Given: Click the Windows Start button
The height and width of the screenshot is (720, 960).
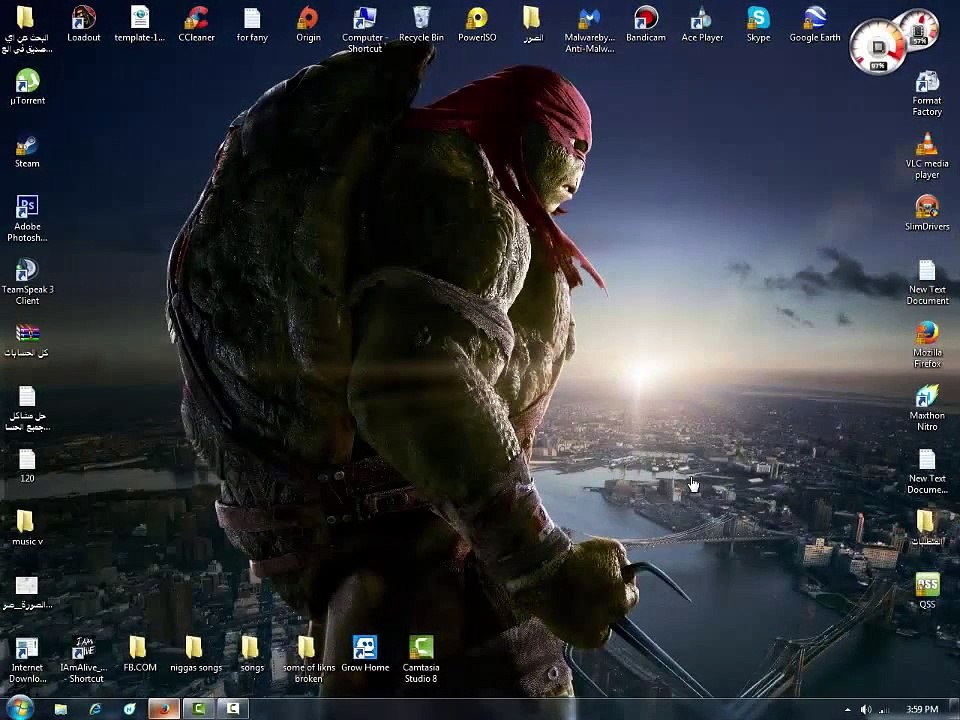Looking at the screenshot, I should 19,708.
